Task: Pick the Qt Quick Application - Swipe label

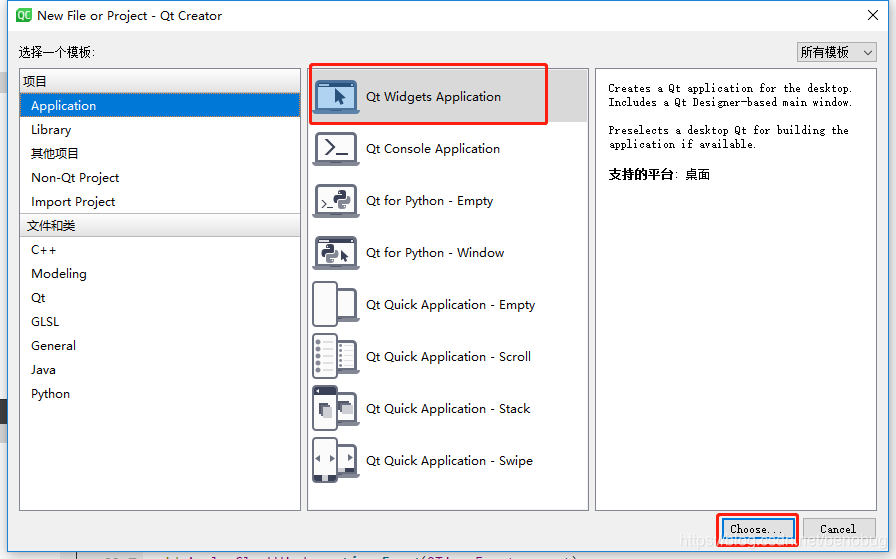Action: (449, 461)
